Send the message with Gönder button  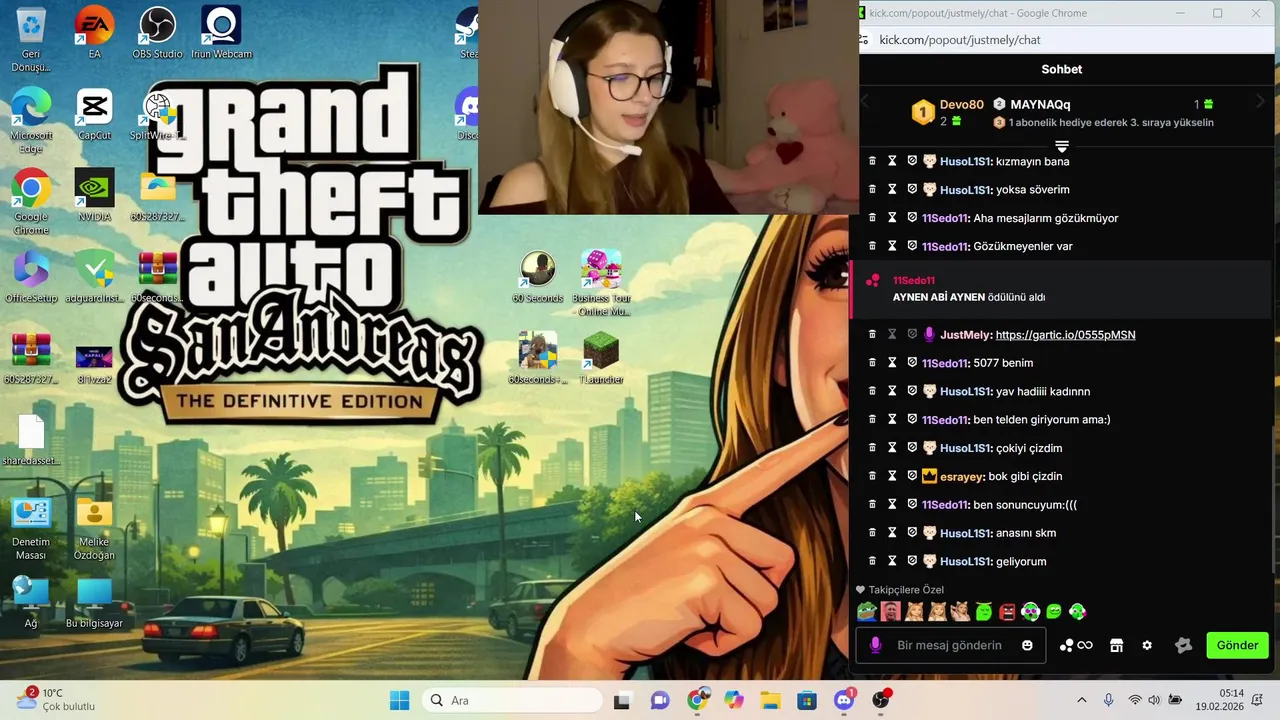pyautogui.click(x=1237, y=645)
